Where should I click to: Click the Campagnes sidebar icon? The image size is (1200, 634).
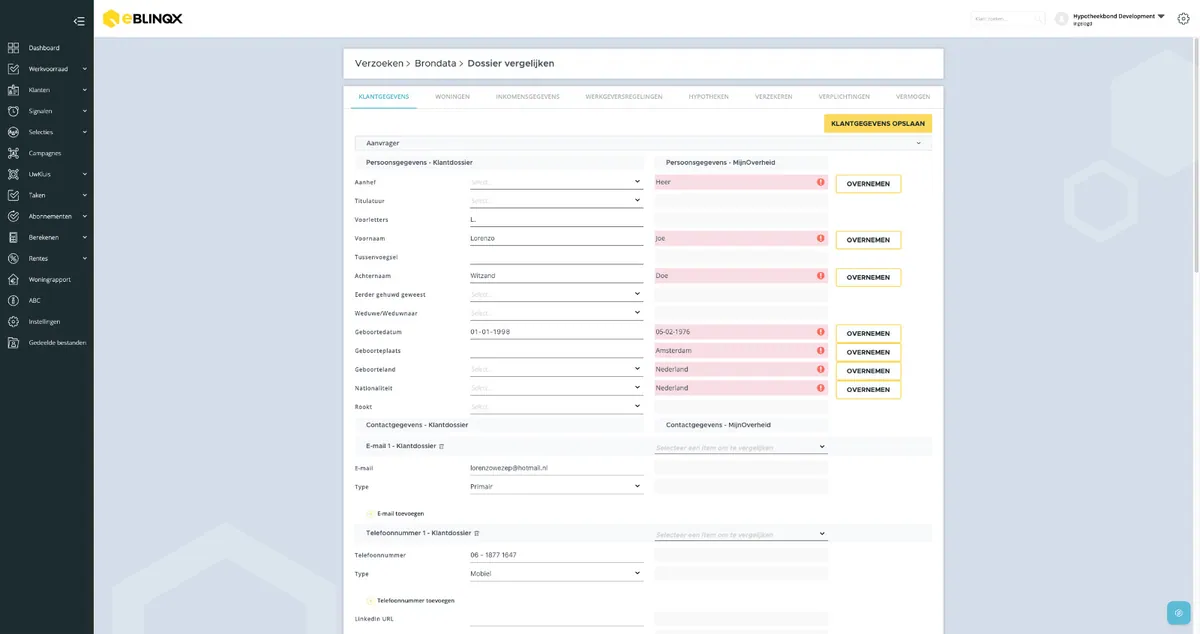[13, 153]
